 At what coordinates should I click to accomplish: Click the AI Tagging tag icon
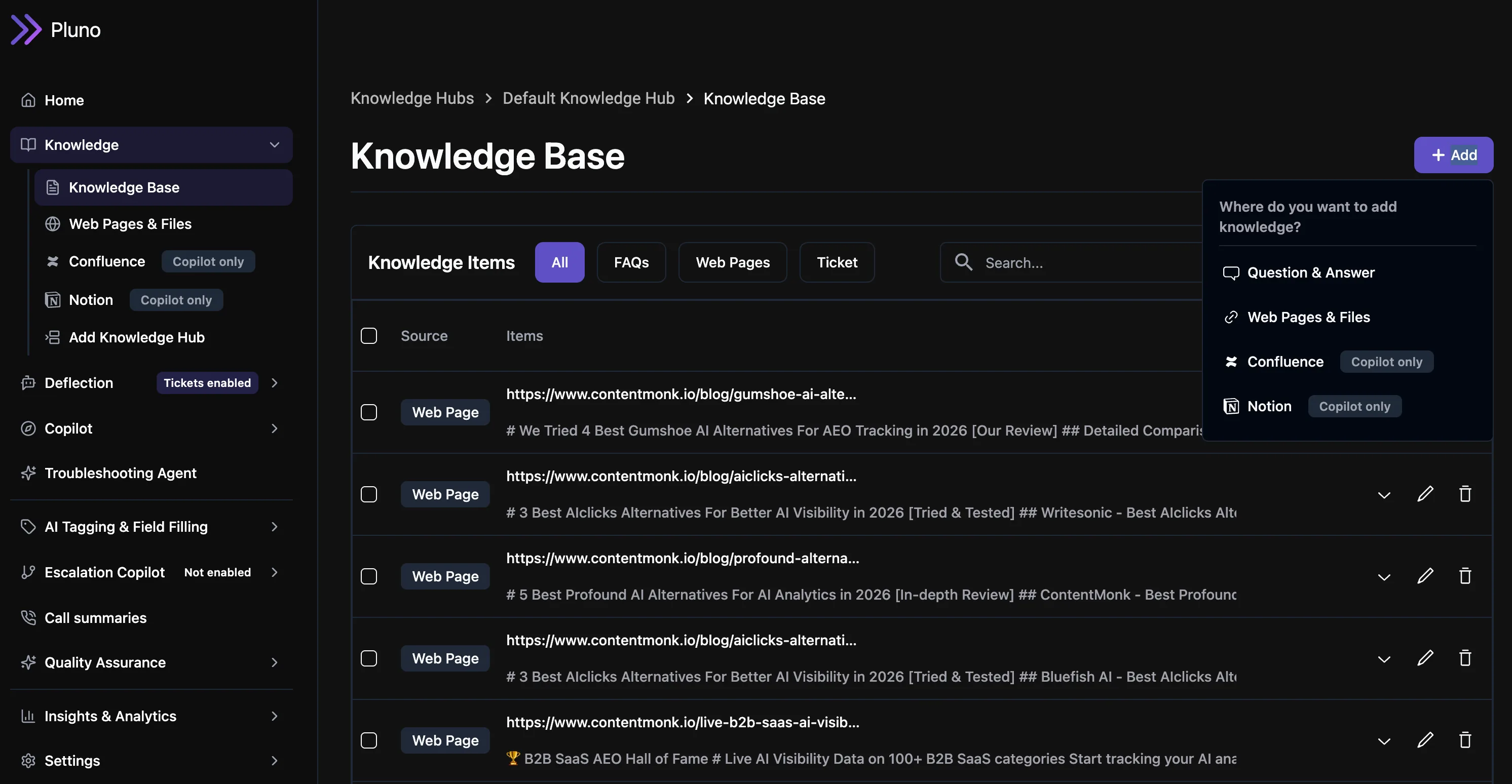click(x=28, y=526)
